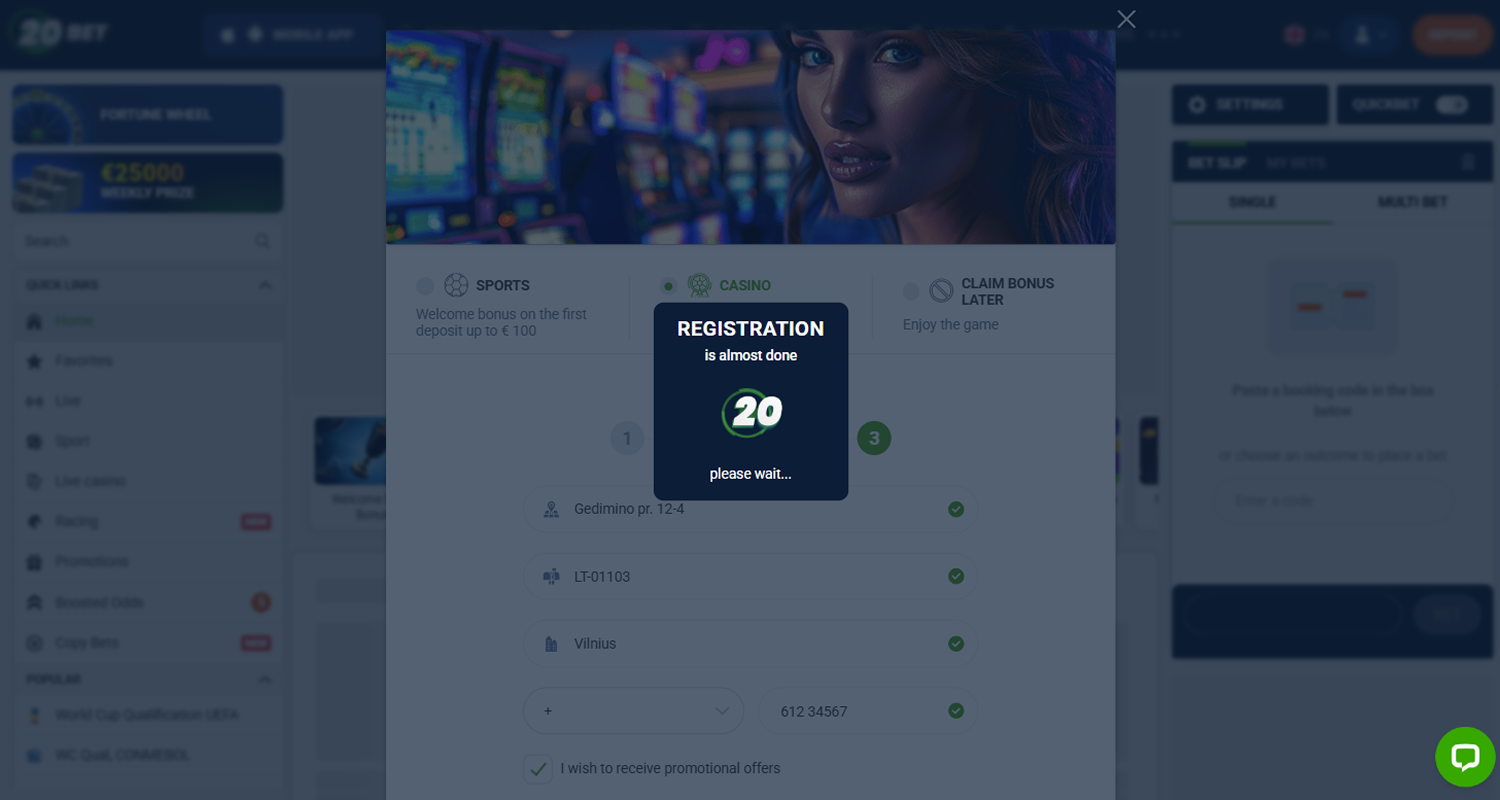Go to registration step 3 circle
The height and width of the screenshot is (800, 1500).
pyautogui.click(x=874, y=438)
